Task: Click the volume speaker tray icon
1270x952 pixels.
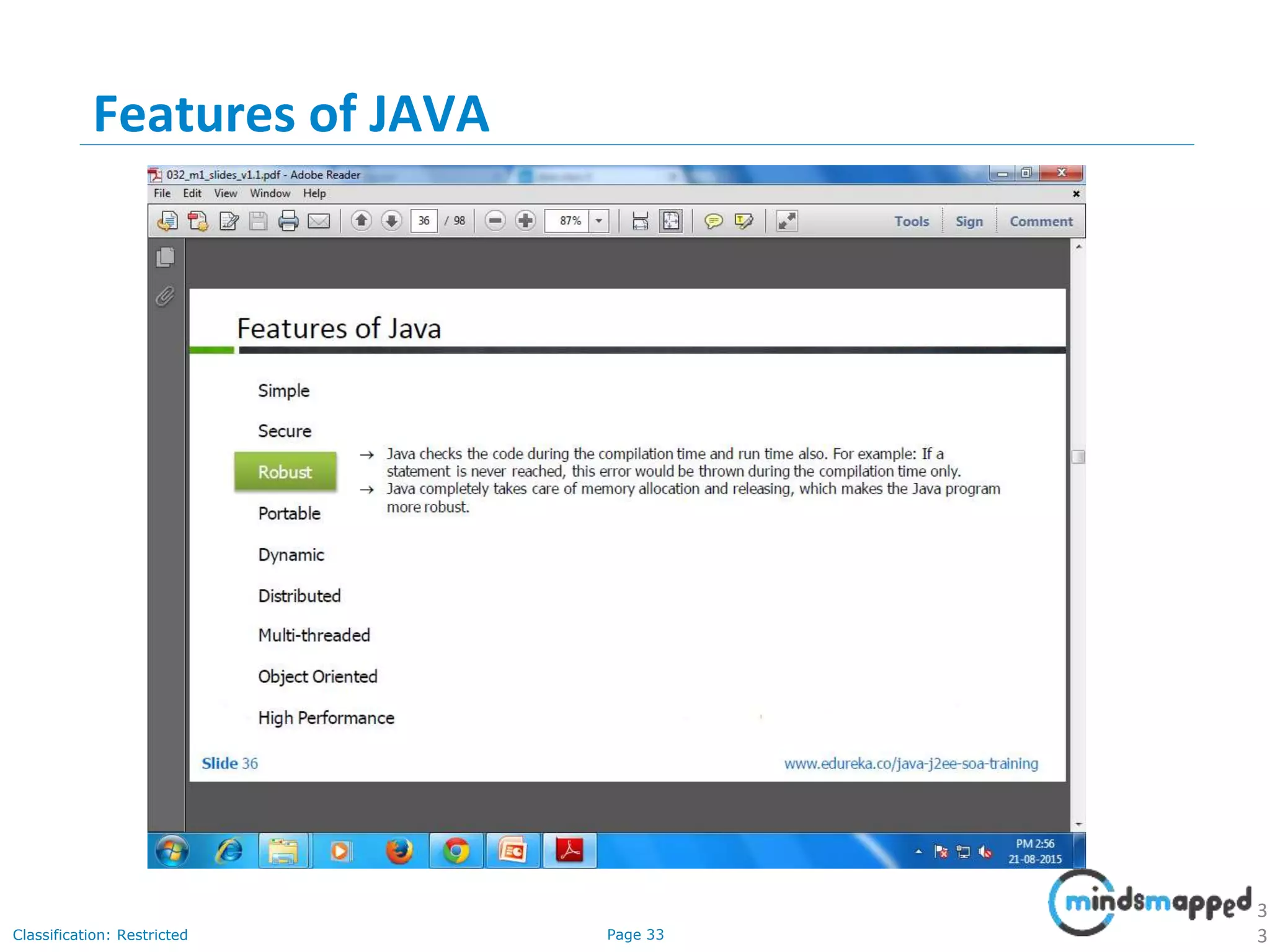Action: pyautogui.click(x=985, y=852)
